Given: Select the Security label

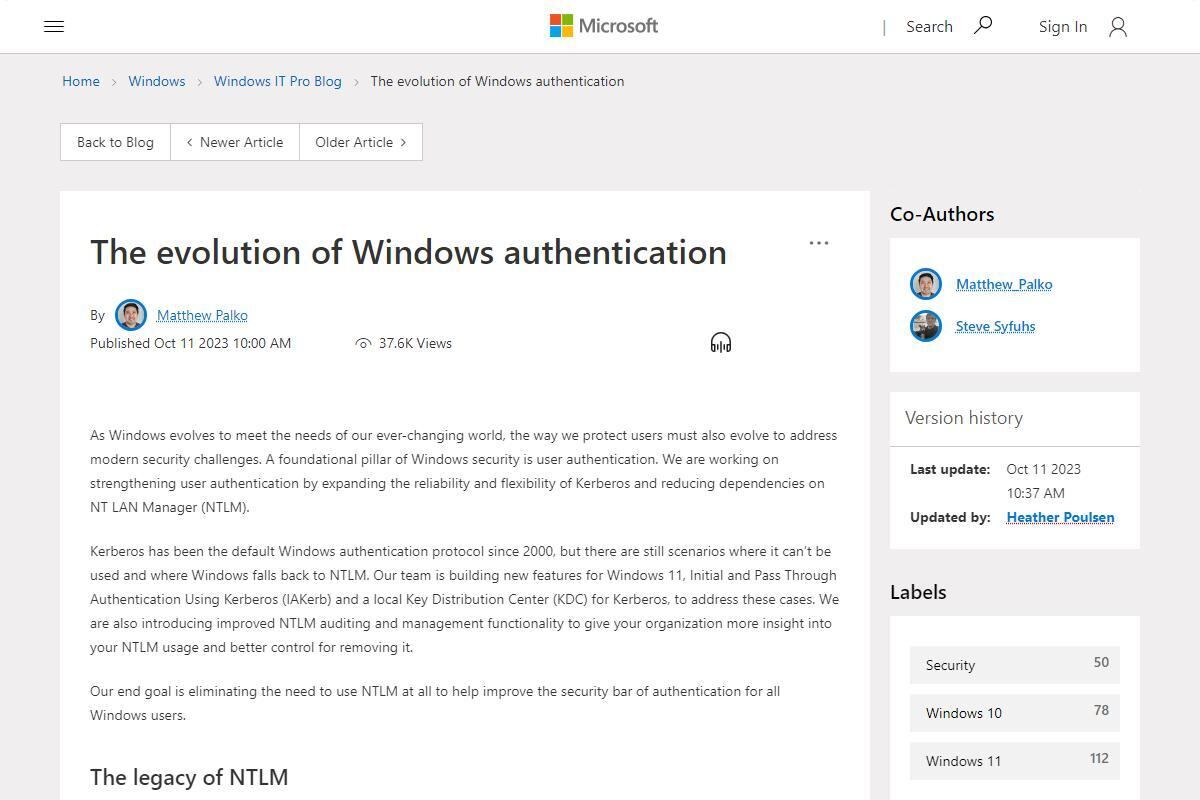Looking at the screenshot, I should pos(1015,665).
